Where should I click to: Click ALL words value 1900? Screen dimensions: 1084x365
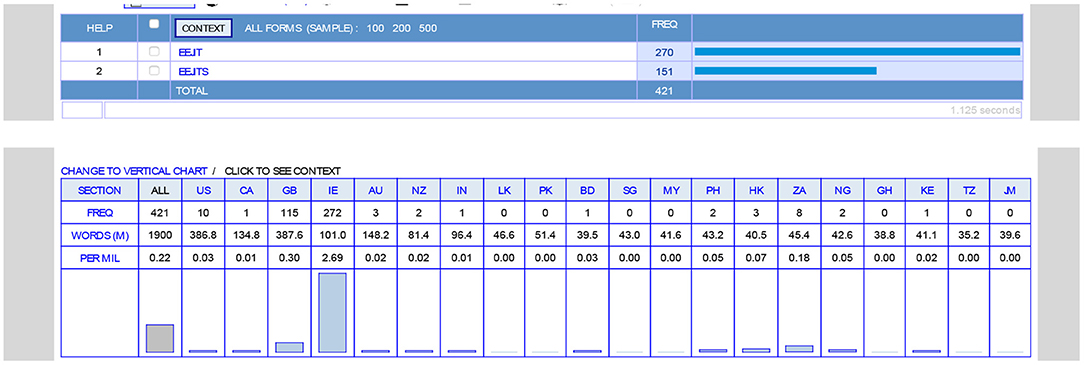pos(160,235)
